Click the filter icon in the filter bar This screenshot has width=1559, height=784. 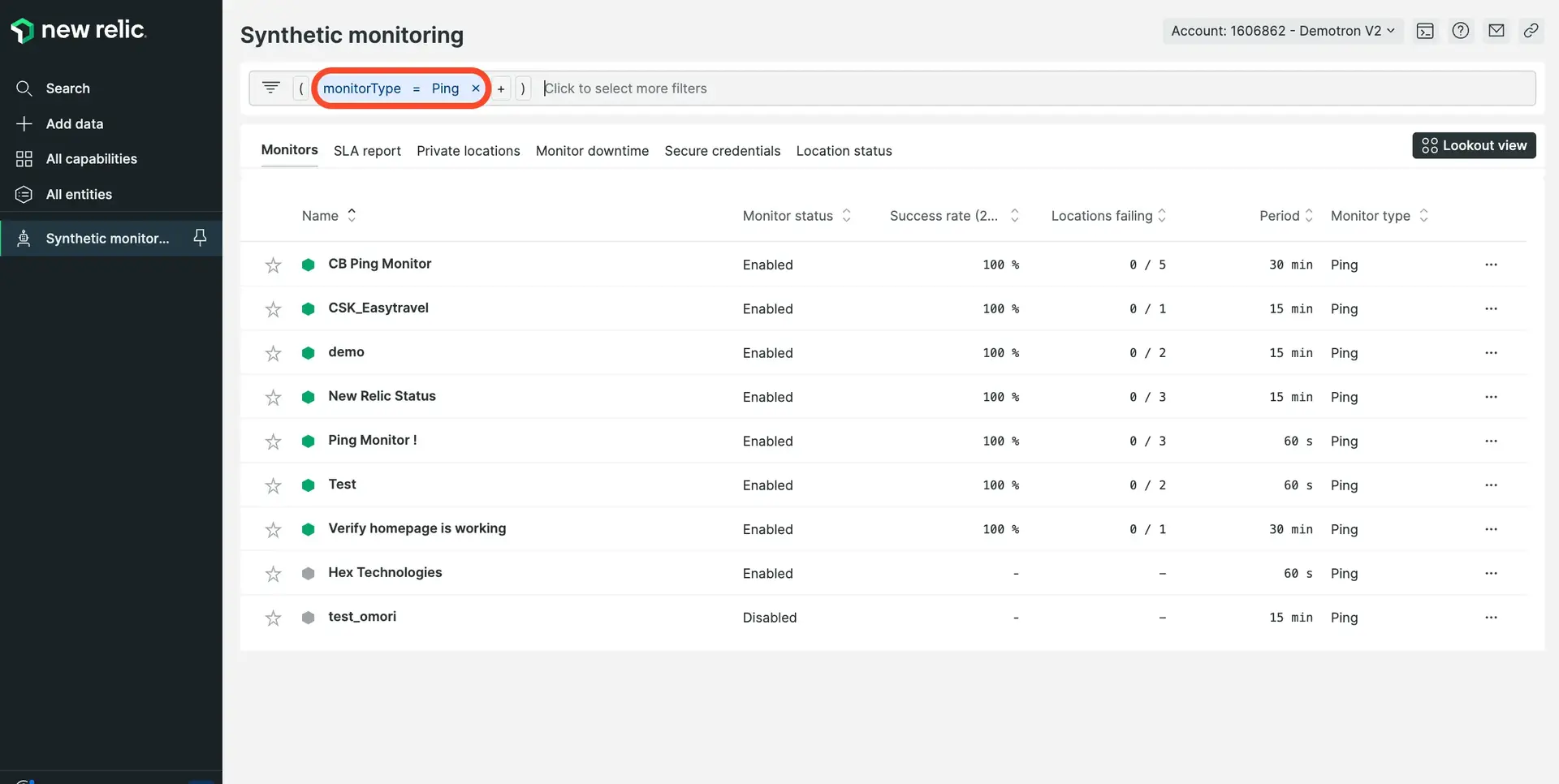[x=271, y=88]
